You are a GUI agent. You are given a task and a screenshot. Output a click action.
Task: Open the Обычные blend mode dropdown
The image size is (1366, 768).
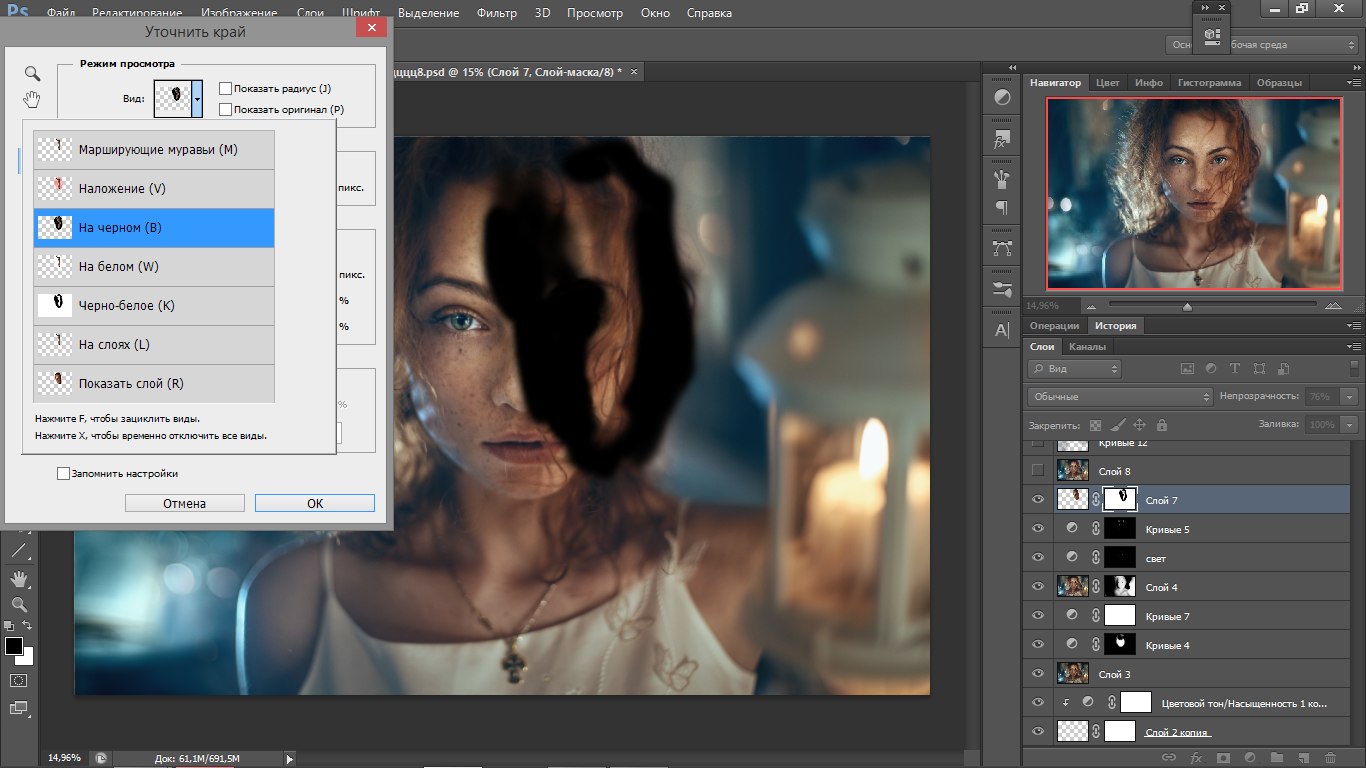pyautogui.click(x=1120, y=397)
